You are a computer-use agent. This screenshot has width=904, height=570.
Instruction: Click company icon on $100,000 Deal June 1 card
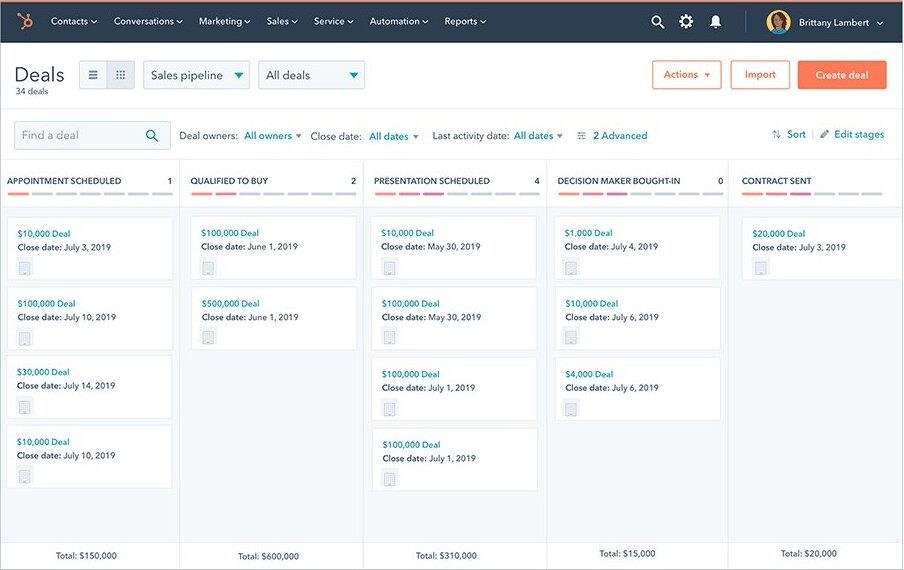pos(208,268)
